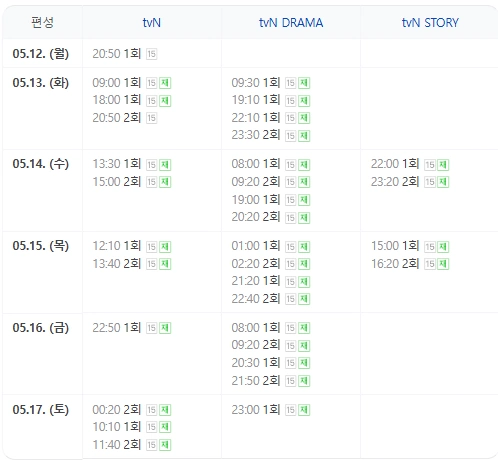
Task: Select the tvN DRAMA 21:20 1회 entry
Action: pos(271,281)
